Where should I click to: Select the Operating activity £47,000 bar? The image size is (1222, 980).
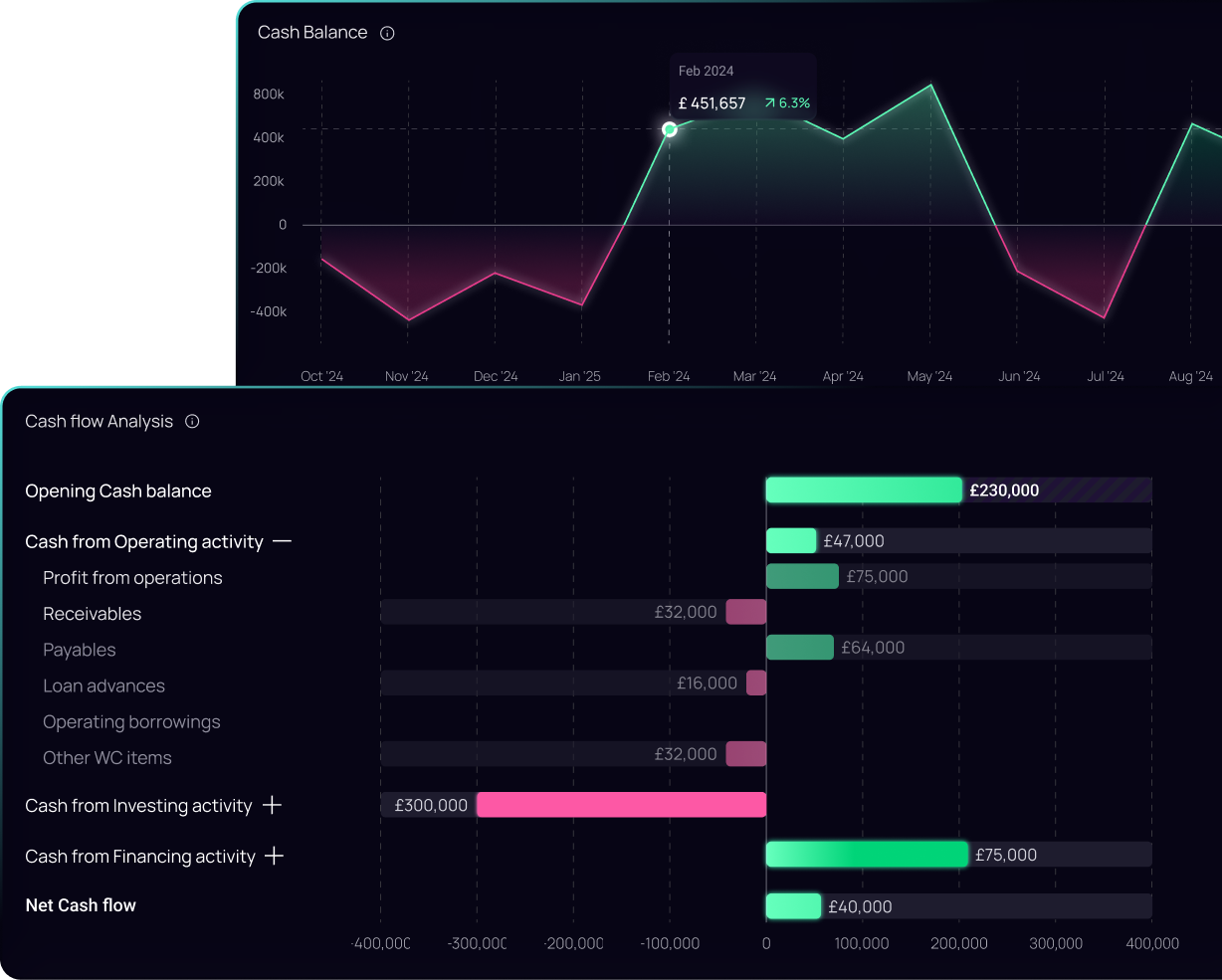click(x=791, y=540)
